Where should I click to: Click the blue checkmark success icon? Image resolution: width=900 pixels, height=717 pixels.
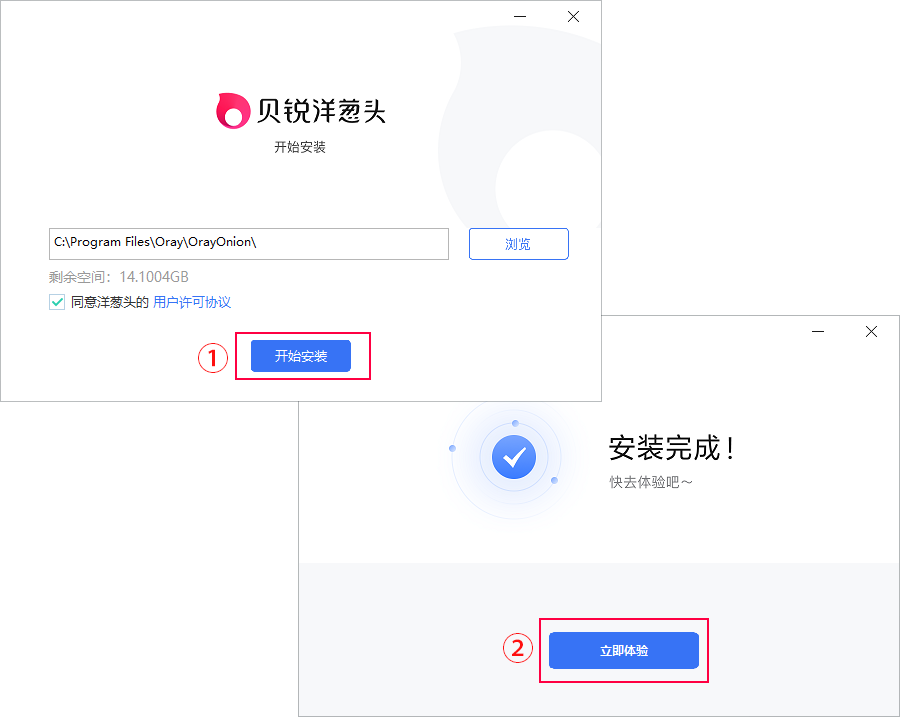514,457
